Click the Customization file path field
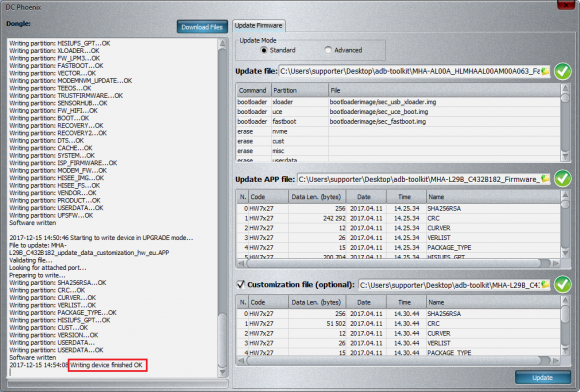The width and height of the screenshot is (580, 392). (449, 285)
